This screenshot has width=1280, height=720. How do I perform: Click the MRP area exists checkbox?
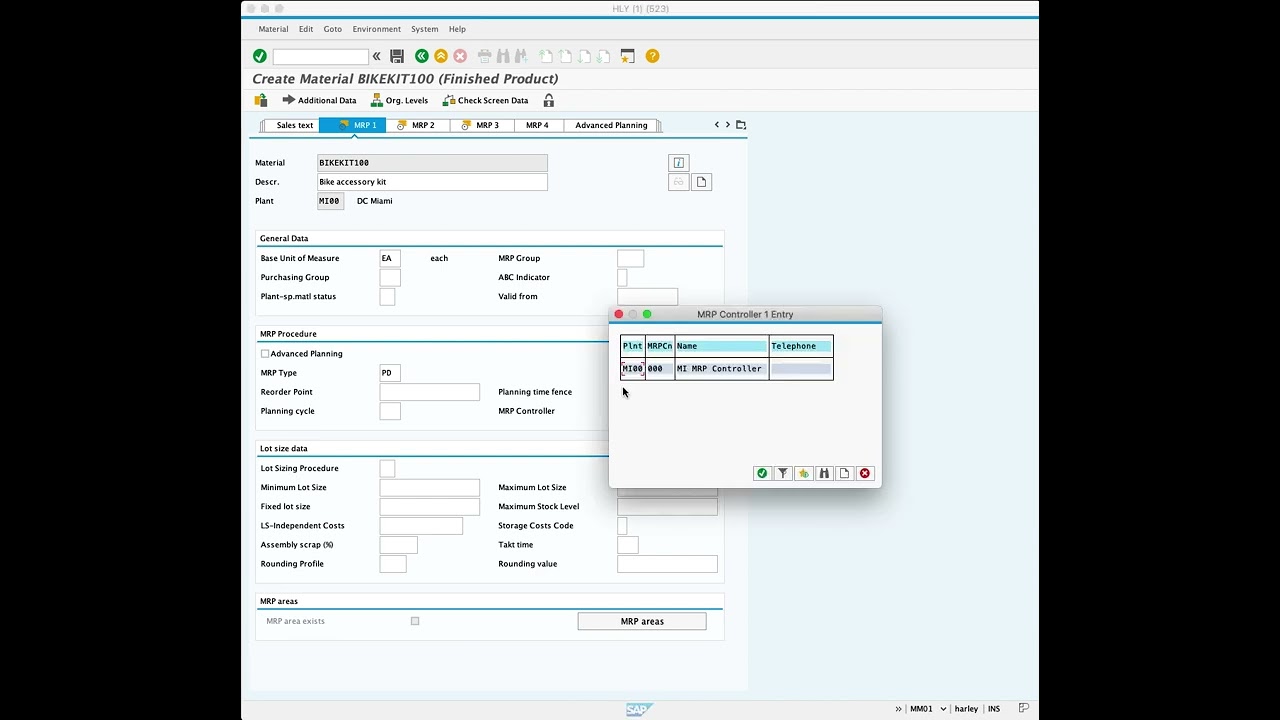point(415,621)
